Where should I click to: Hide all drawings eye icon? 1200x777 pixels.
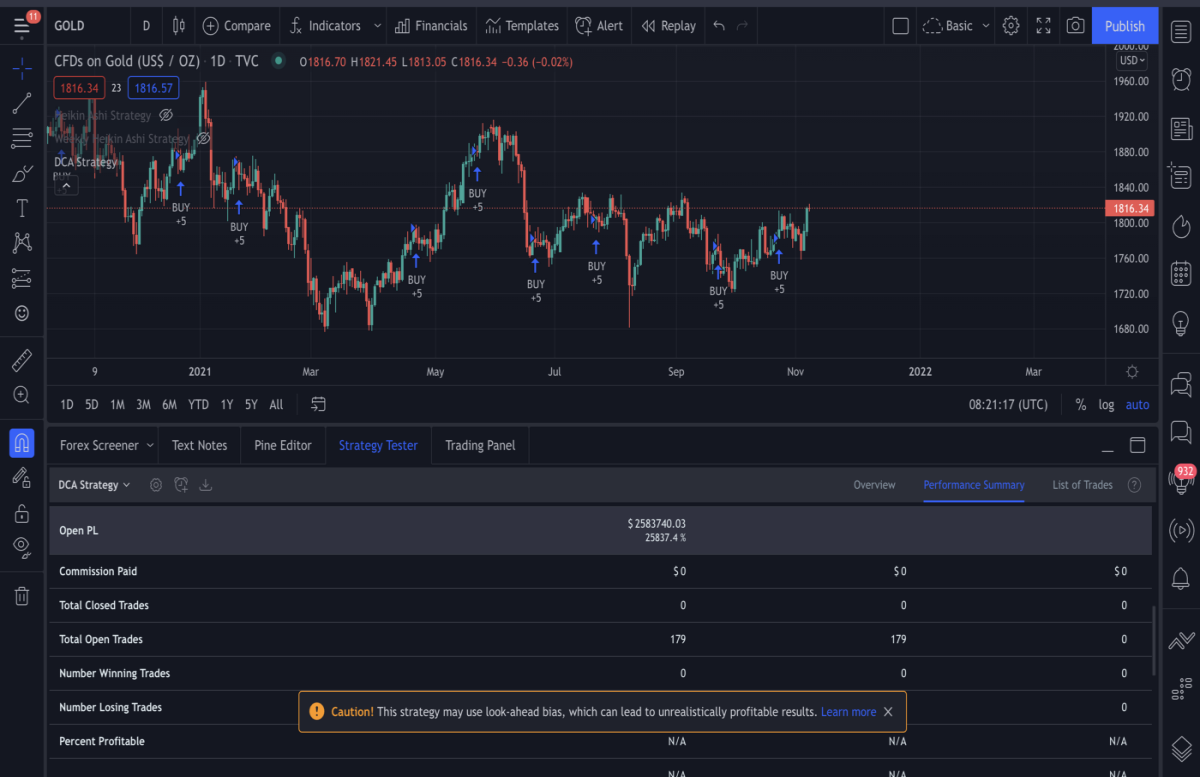point(22,547)
